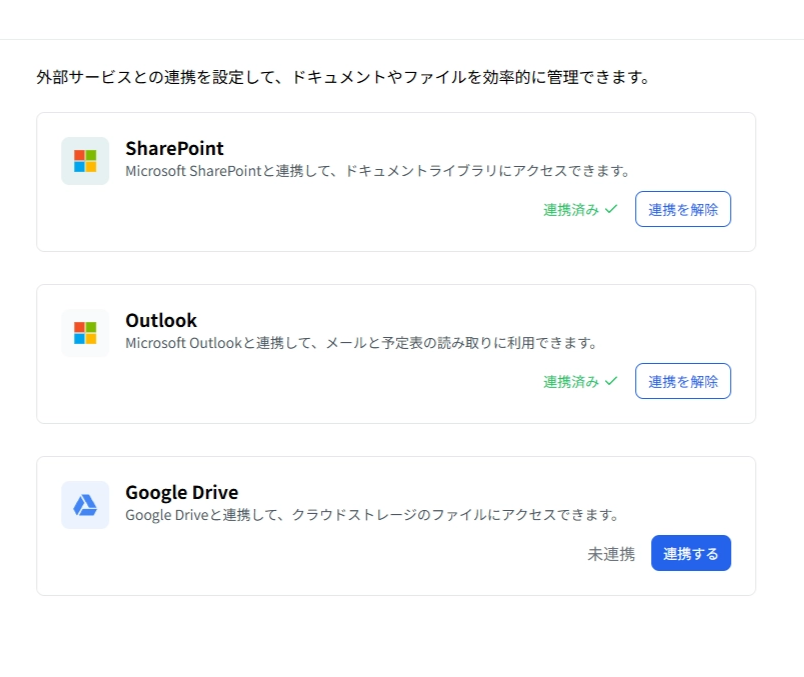
Task: Click the checkmark next to Outlook's 連携済み
Action: tap(611, 381)
